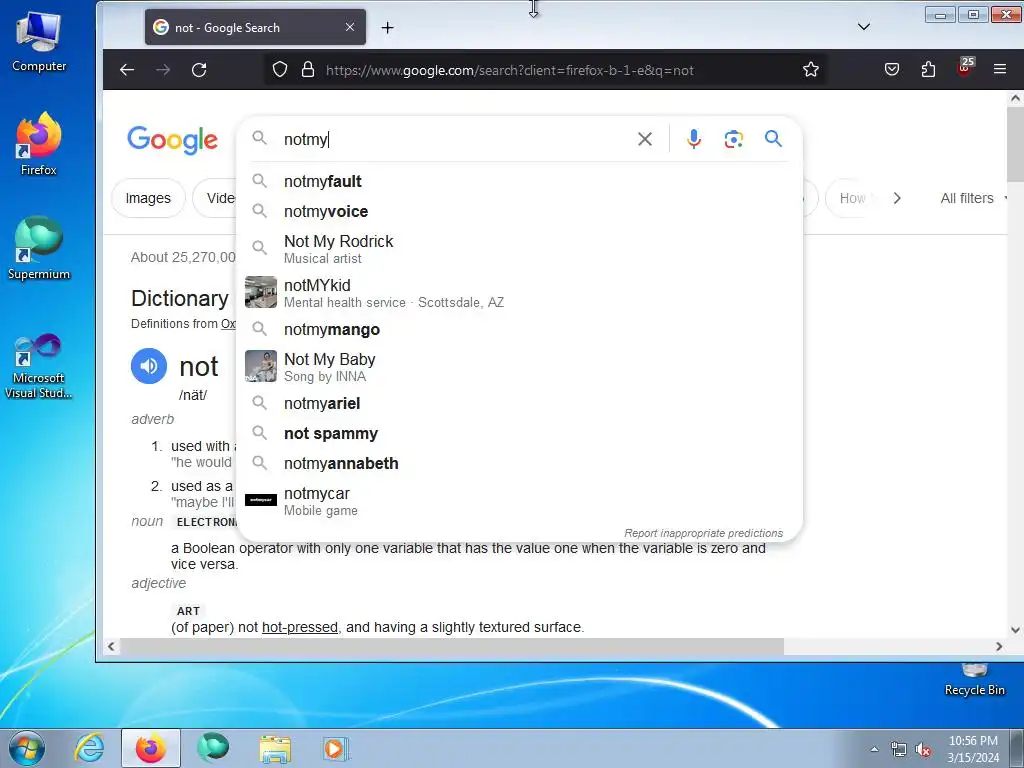
Task: Open the Firefox hamburger menu
Action: pyautogui.click(x=999, y=69)
